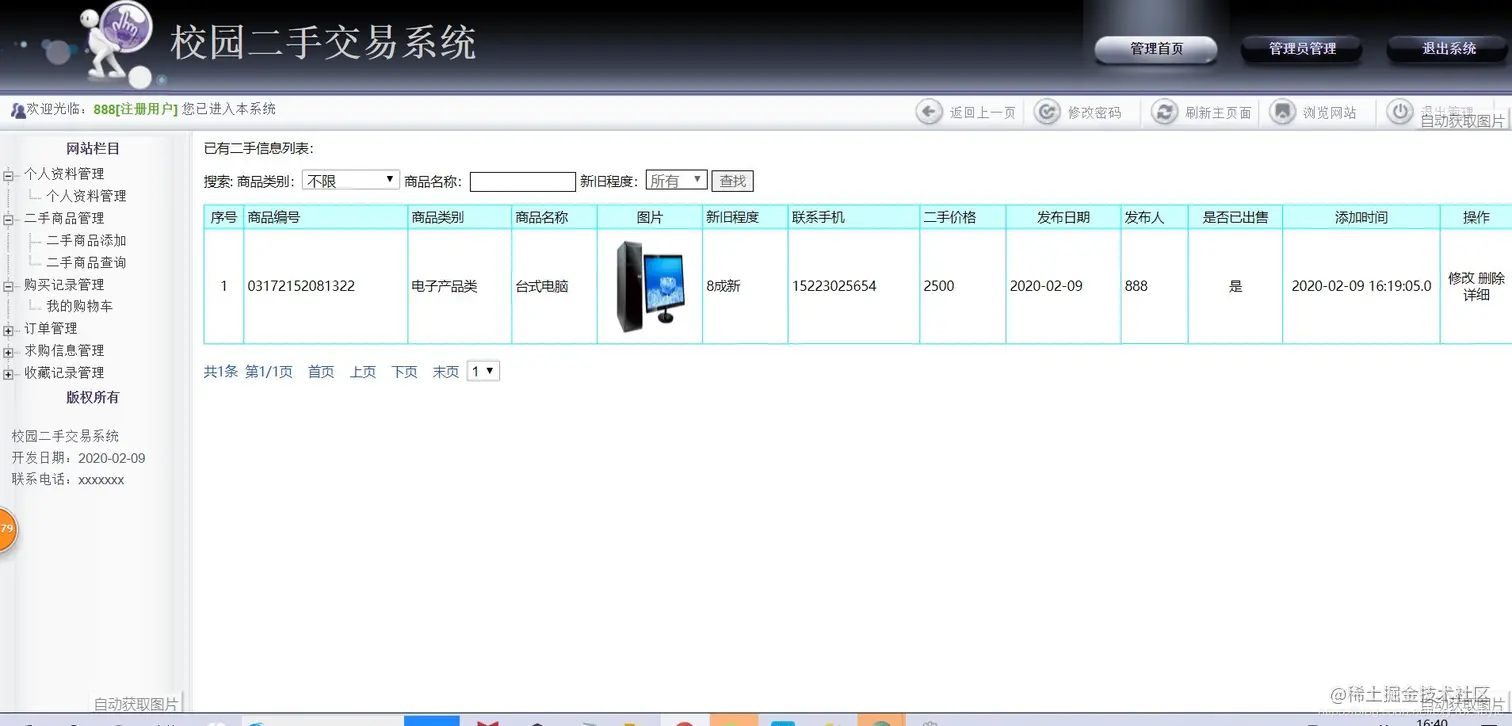Click the phone number 15223025654

(x=834, y=286)
